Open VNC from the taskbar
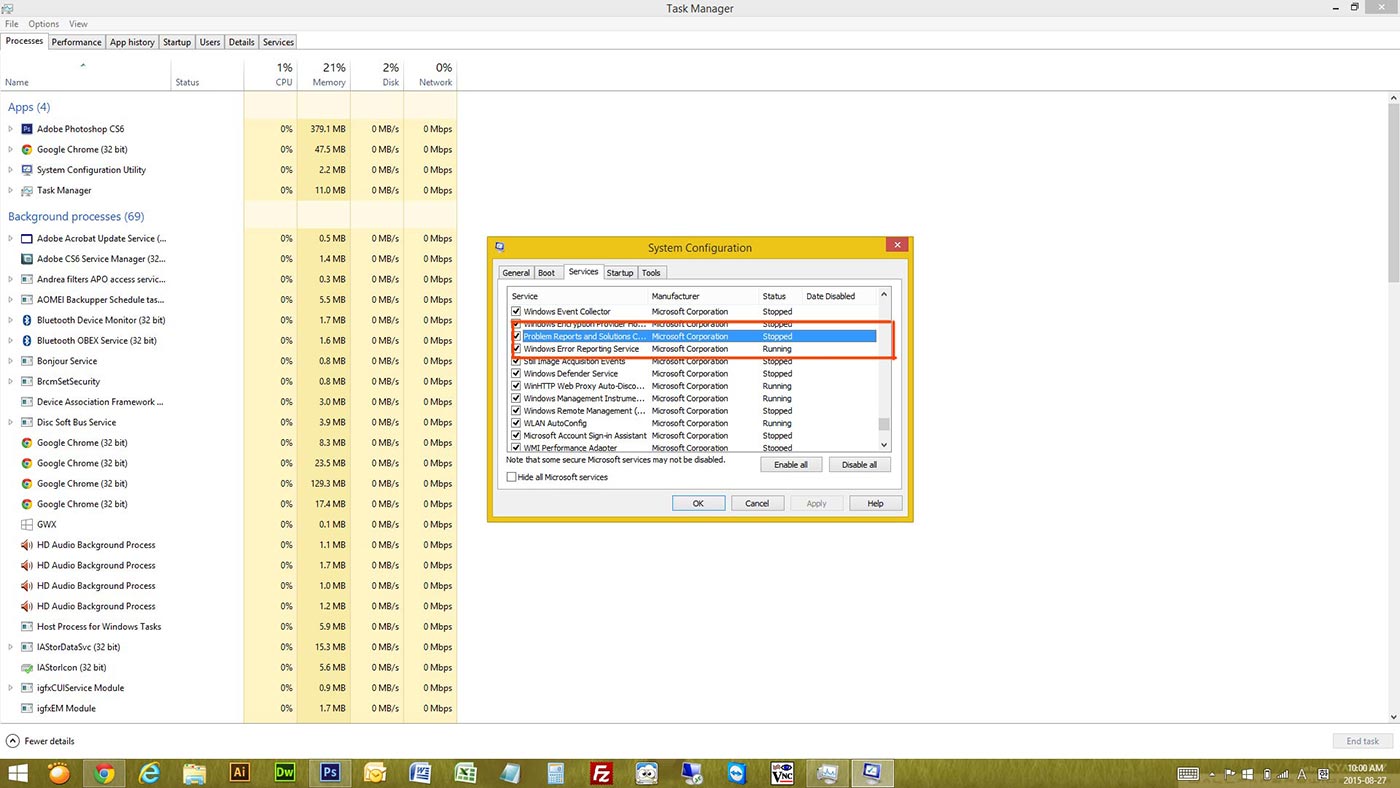This screenshot has width=1400, height=788. click(782, 773)
